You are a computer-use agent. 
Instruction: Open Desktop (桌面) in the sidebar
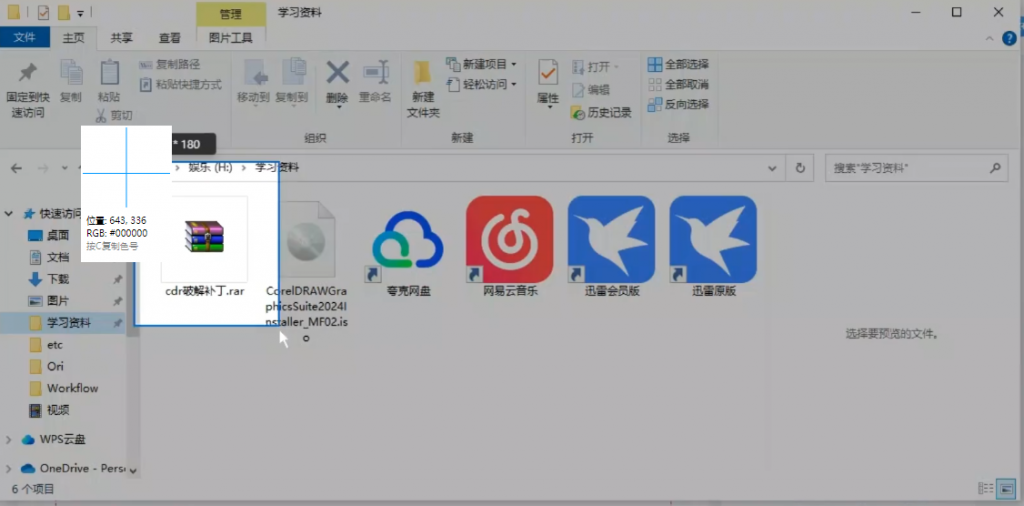(x=49, y=235)
